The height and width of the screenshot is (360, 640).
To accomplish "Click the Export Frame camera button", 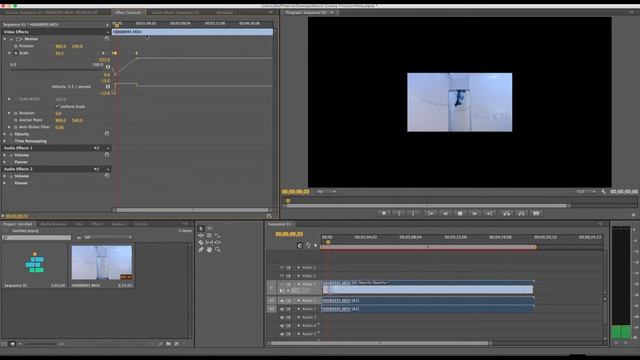I will 536,213.
